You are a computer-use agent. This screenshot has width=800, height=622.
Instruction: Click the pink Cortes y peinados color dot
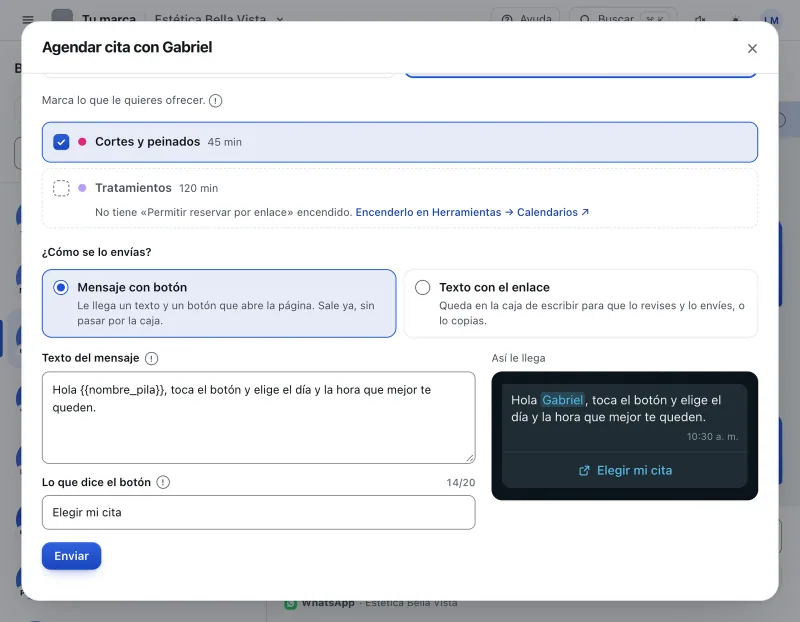[x=82, y=142]
